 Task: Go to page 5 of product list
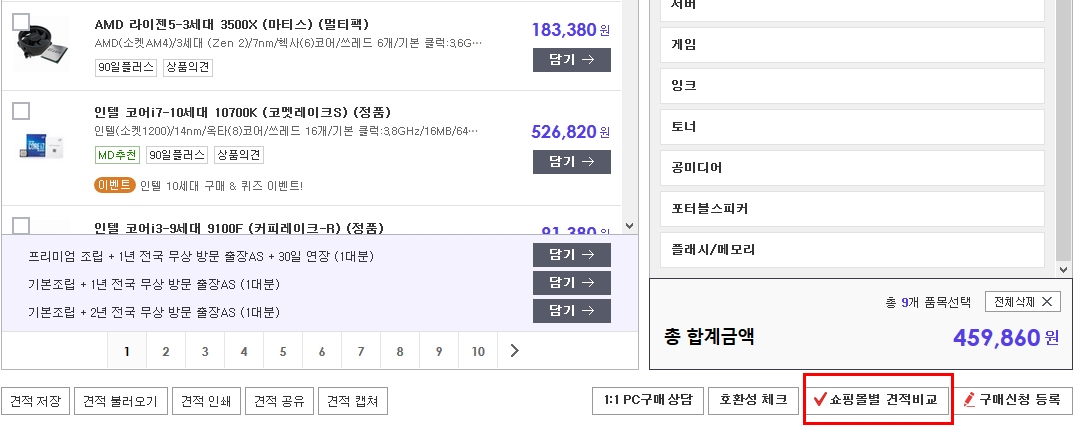pos(283,351)
